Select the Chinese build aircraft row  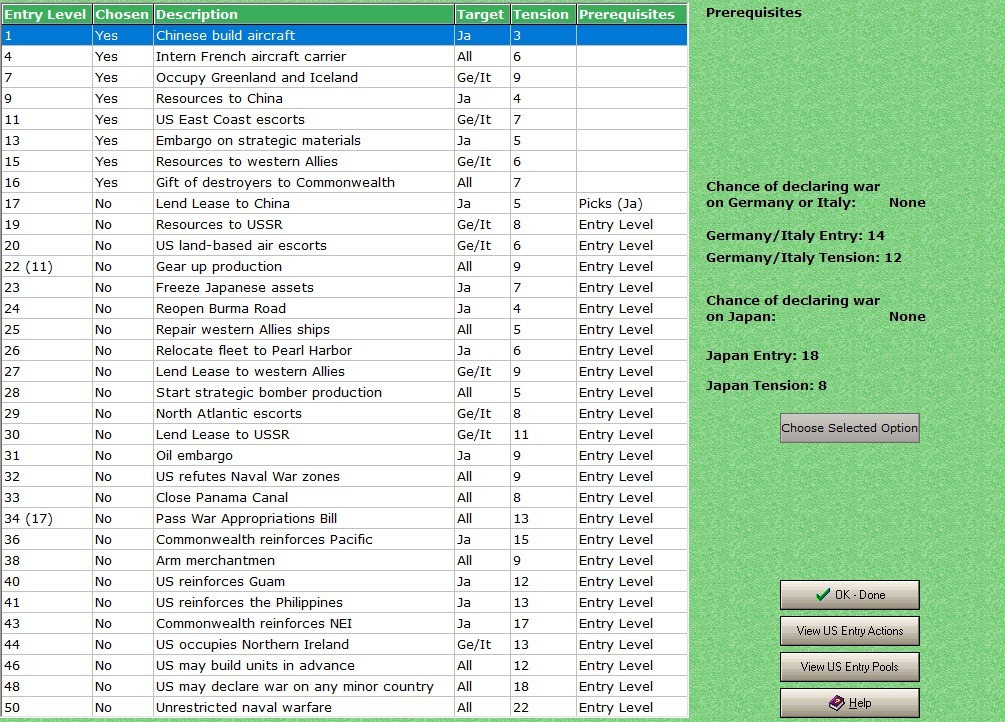coord(345,35)
